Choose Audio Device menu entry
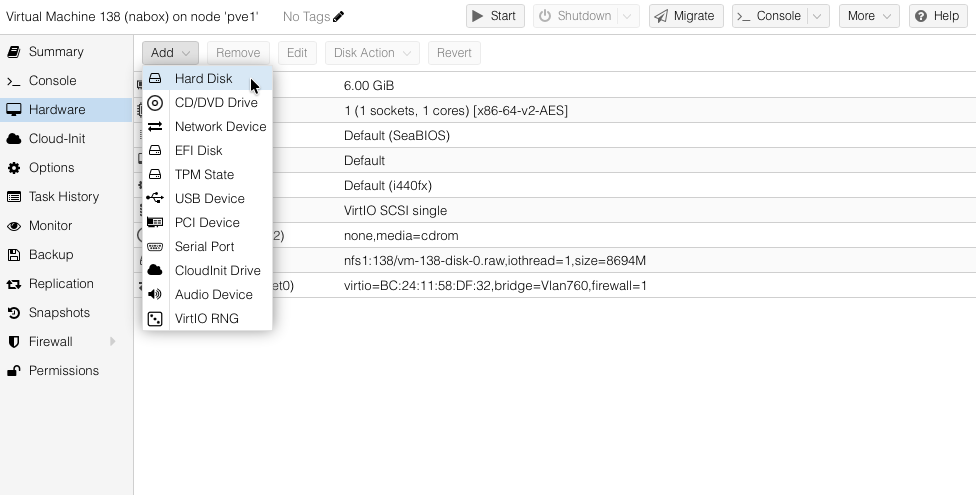Screen dimensions: 976x495 pyautogui.click(x=207, y=295)
